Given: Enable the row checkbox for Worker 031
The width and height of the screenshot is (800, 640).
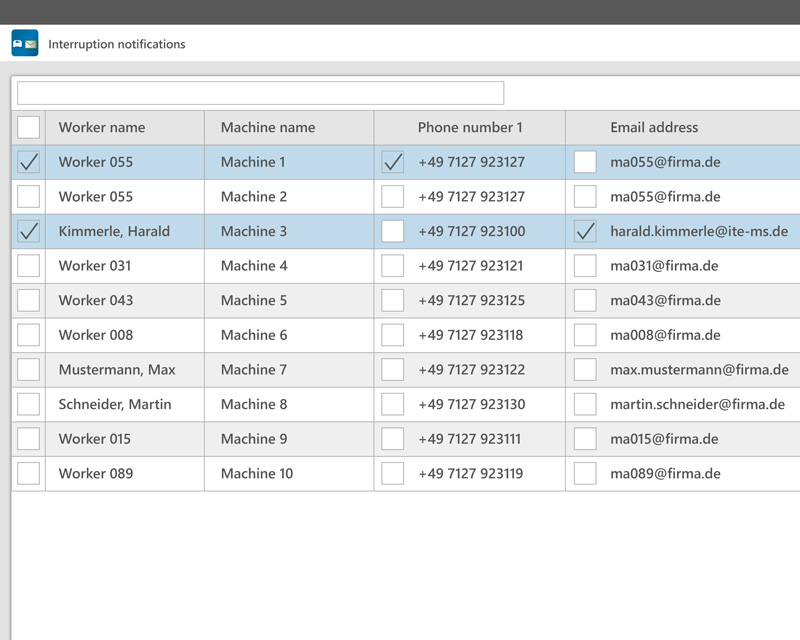Looking at the screenshot, I should coord(28,266).
